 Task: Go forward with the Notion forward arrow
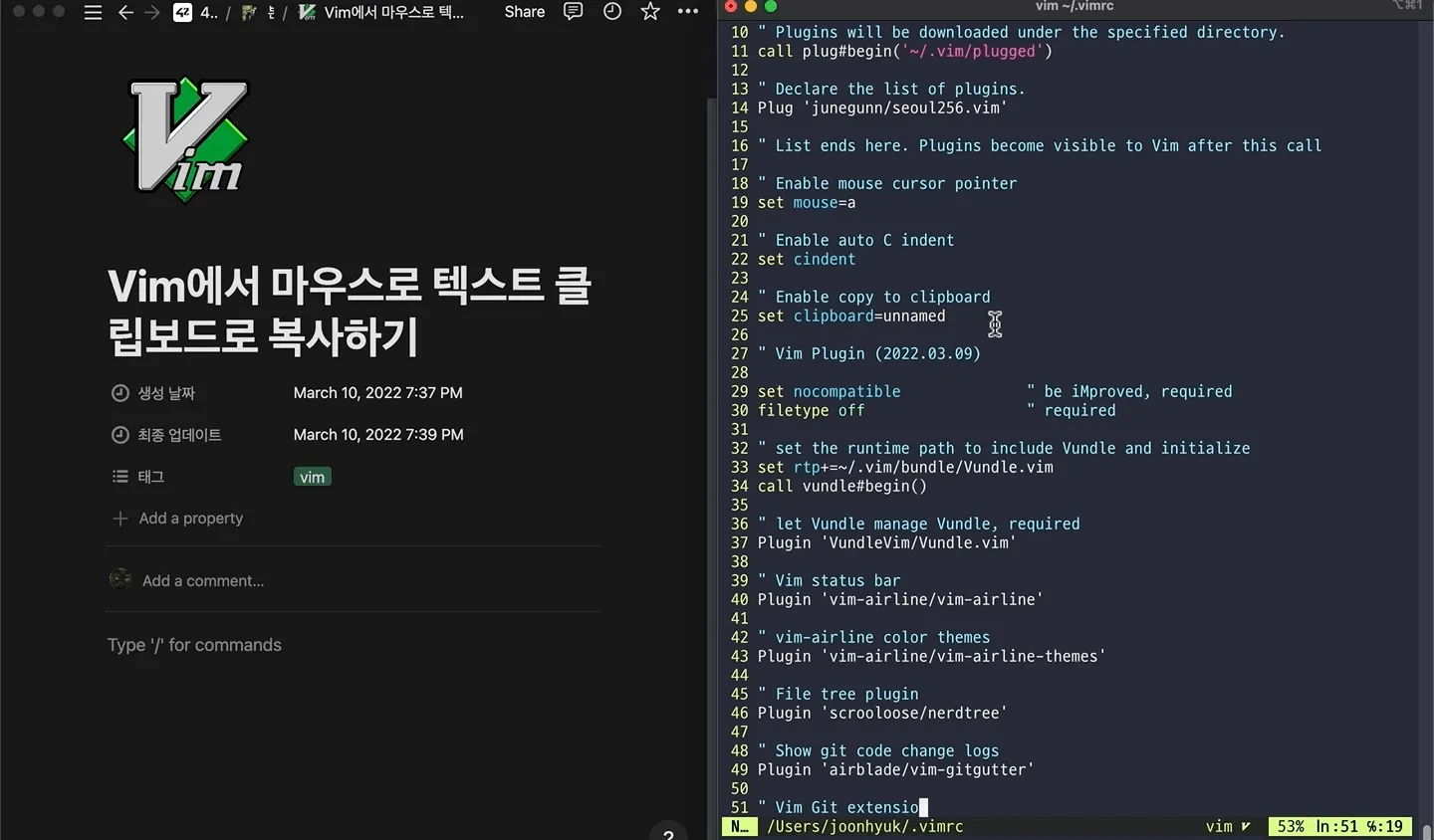151,12
